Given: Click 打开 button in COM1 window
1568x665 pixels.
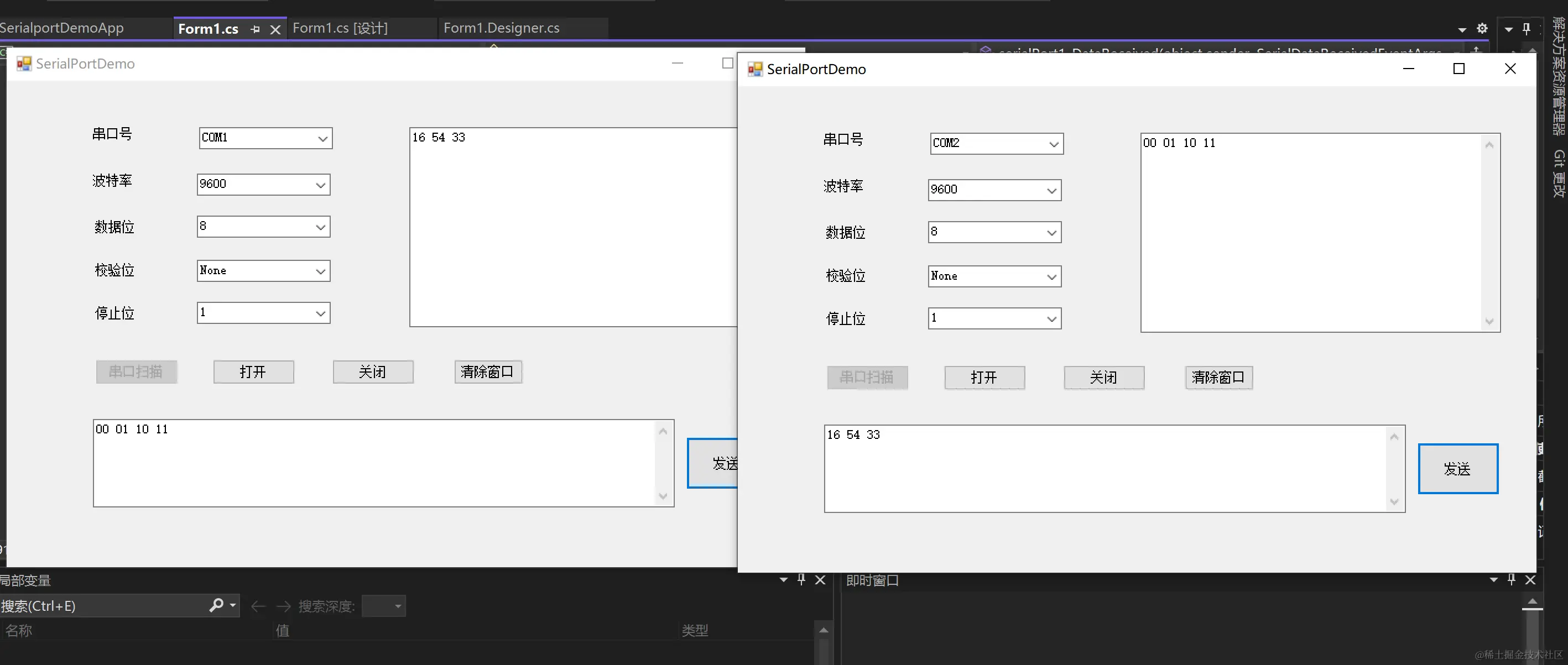Looking at the screenshot, I should coord(253,371).
